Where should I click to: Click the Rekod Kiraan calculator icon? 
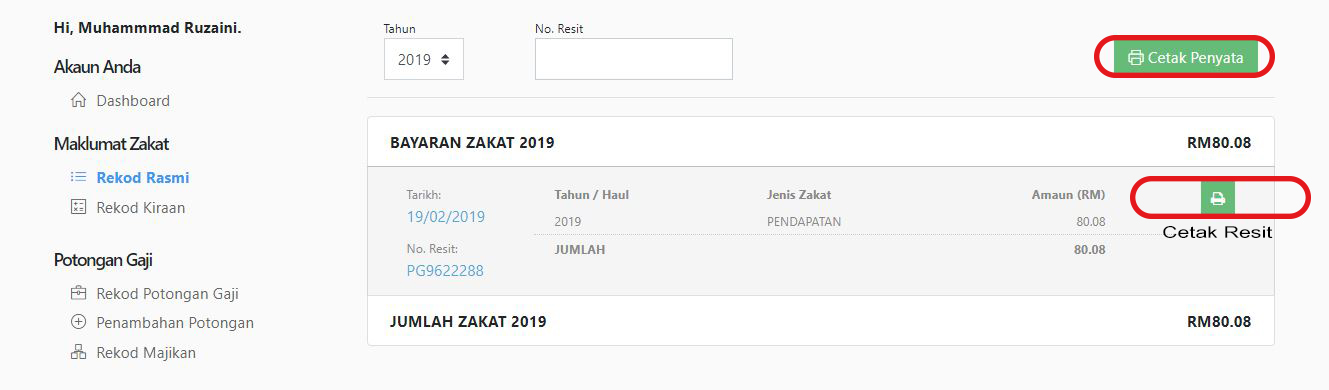click(78, 208)
